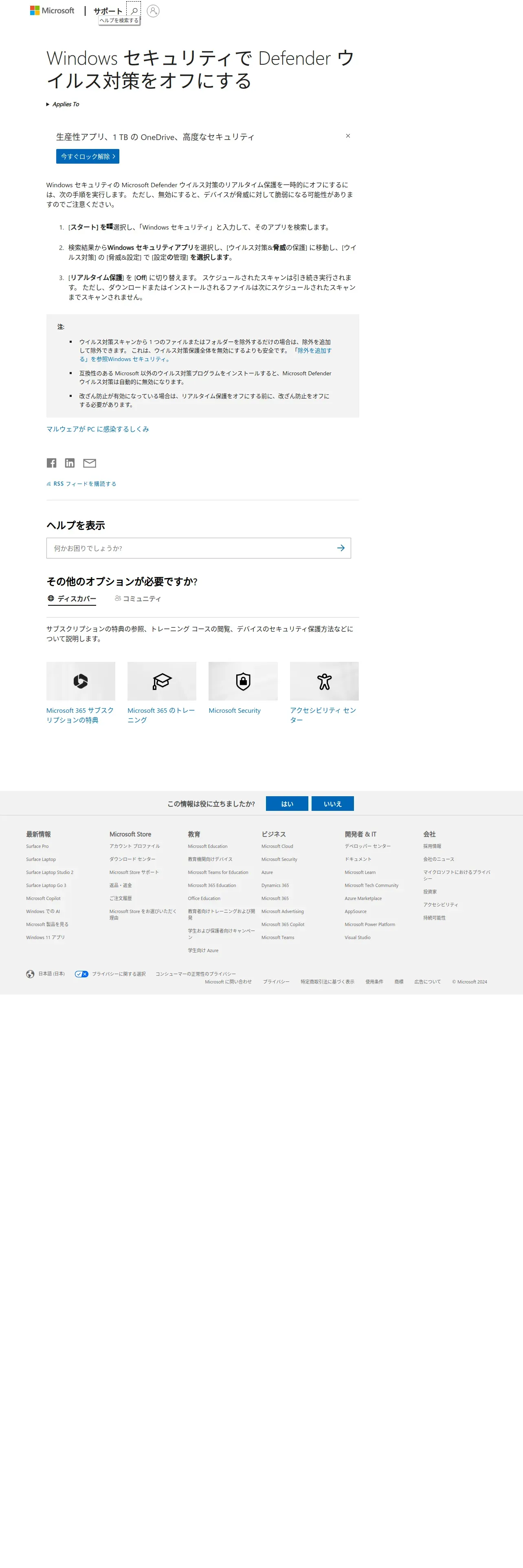Screen dimensions: 523x1568
Task: Close the OneDrive promotion banner
Action: [348, 136]
